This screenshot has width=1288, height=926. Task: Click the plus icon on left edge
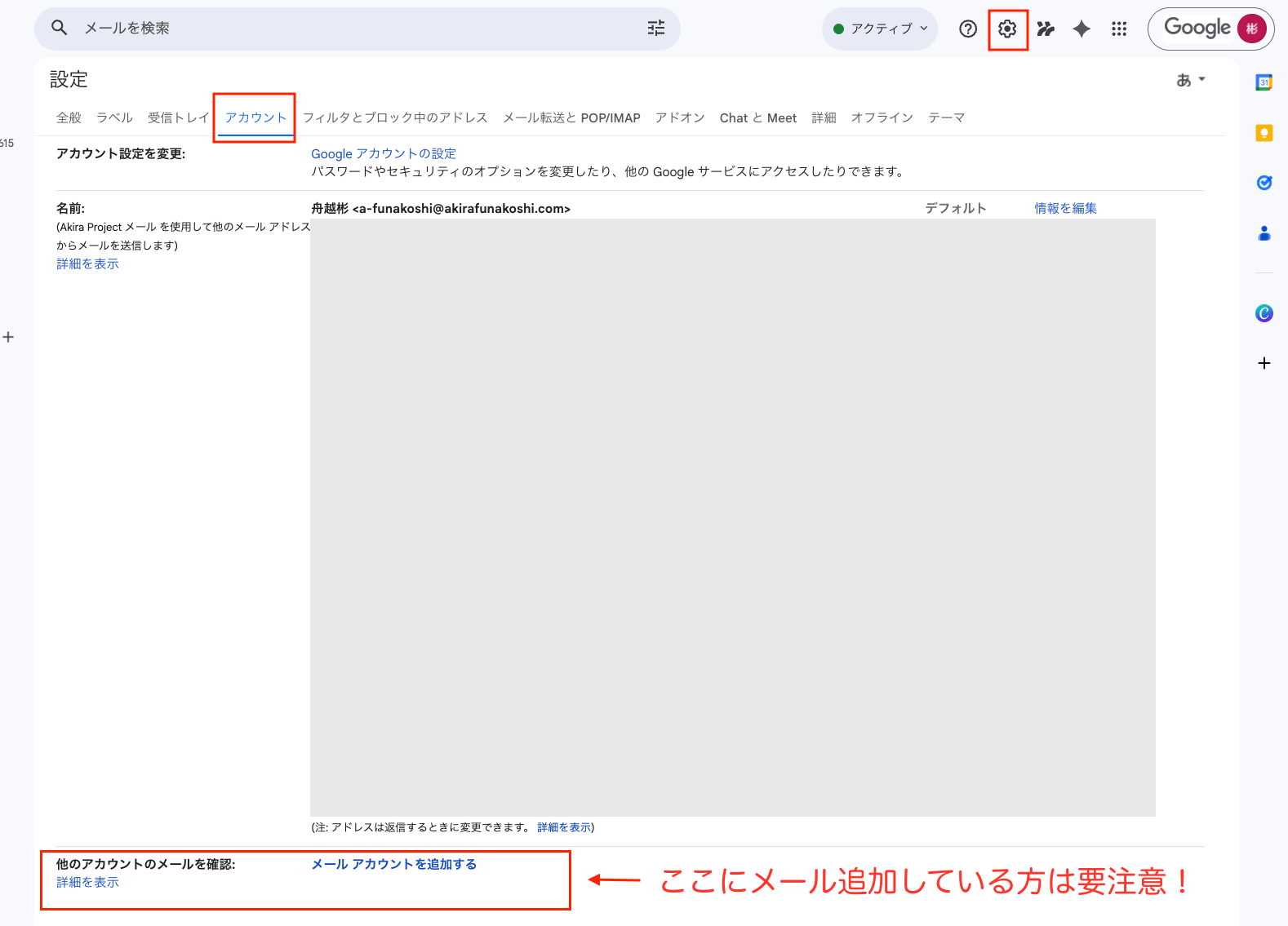[8, 337]
